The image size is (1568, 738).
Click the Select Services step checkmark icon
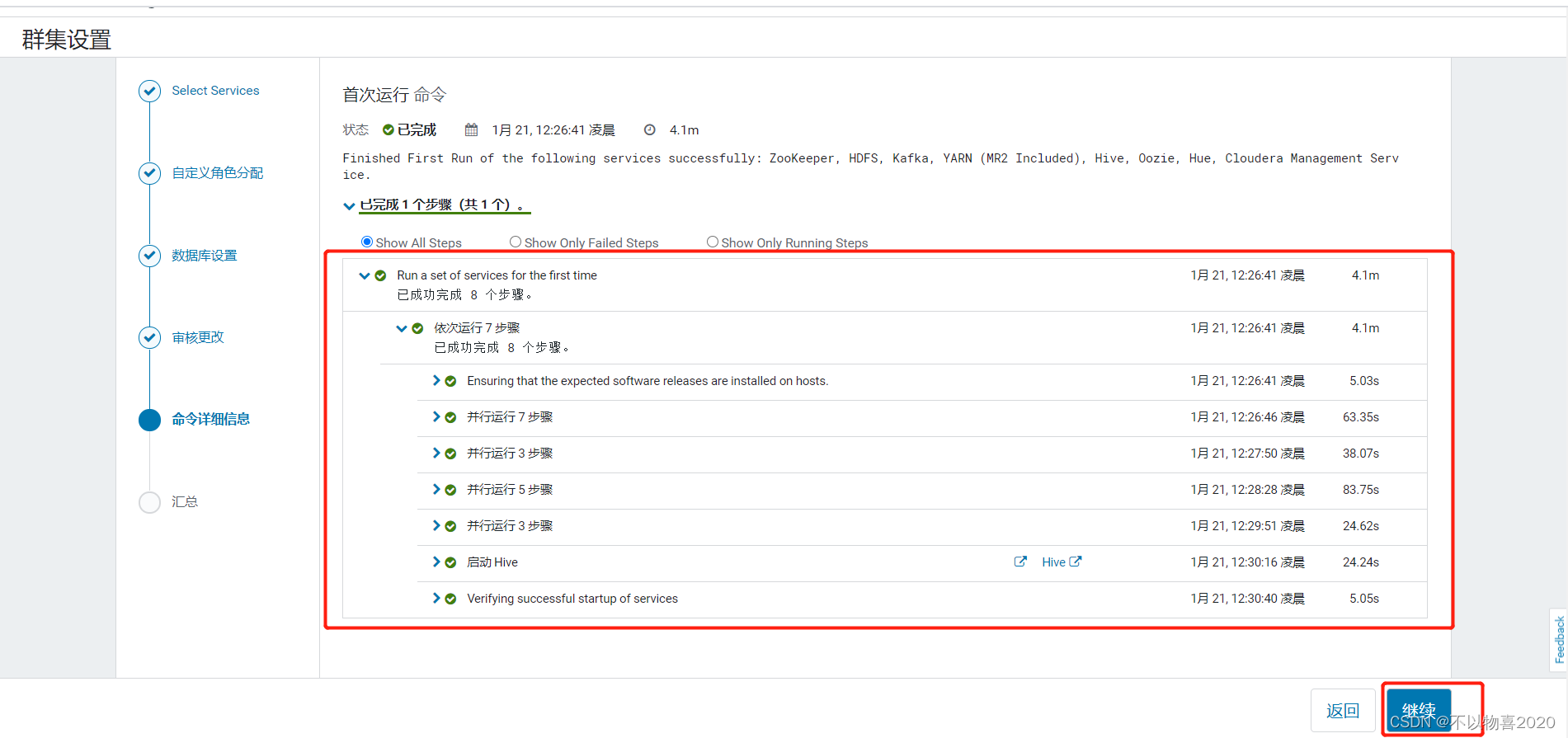tap(149, 91)
